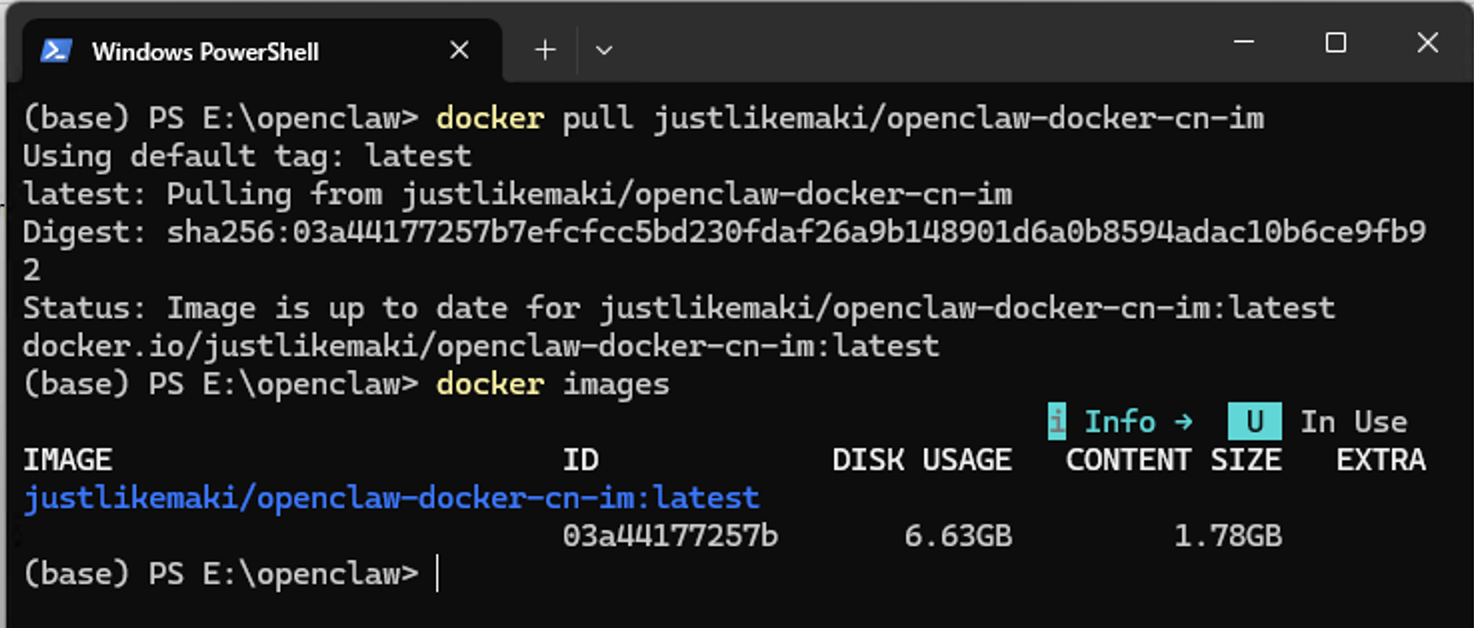Click the image ID 03a44177257b value
The width and height of the screenshot is (1474, 628).
point(670,536)
